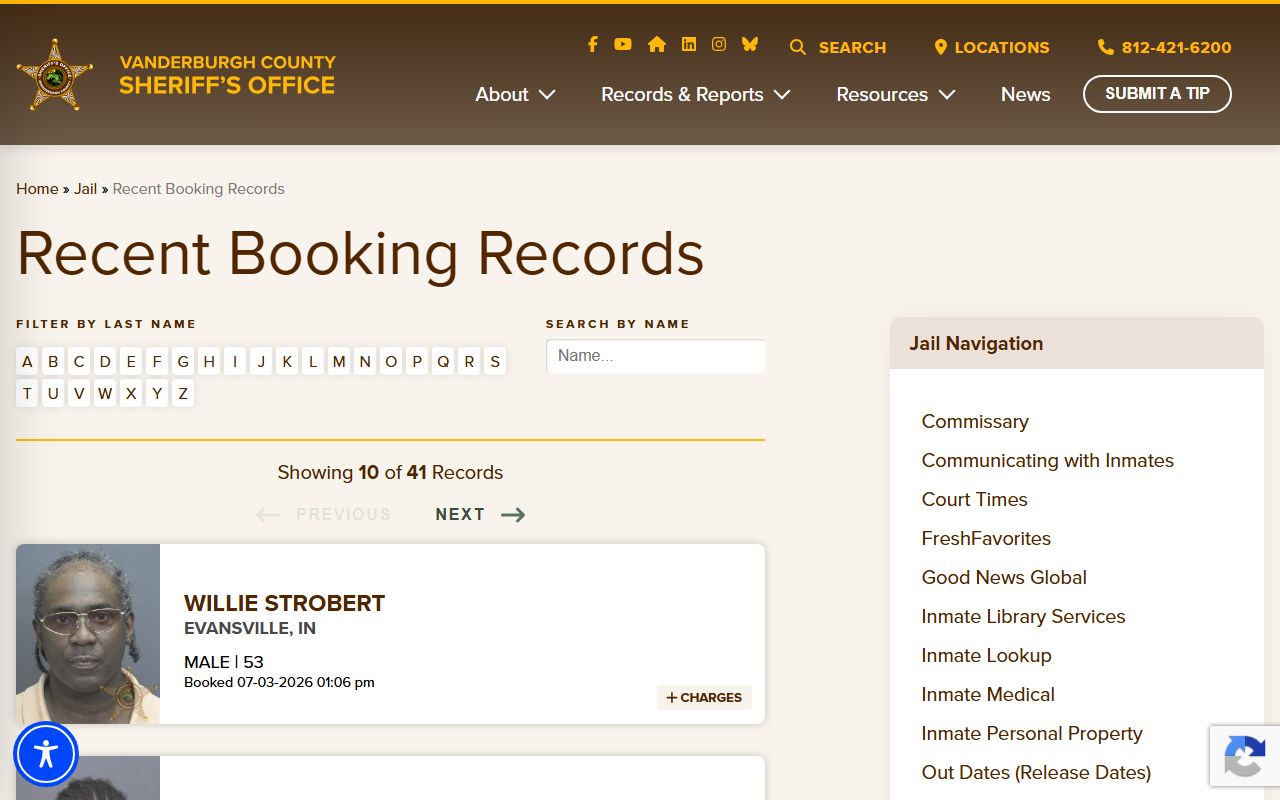1280x800 pixels.
Task: Expand charges for Willie Strobert
Action: [704, 698]
